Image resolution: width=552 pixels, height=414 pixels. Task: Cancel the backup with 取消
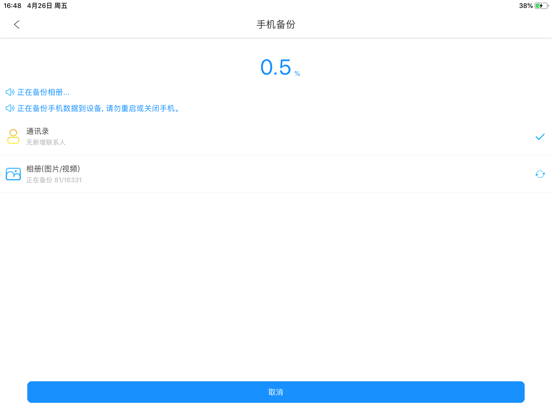pos(276,392)
